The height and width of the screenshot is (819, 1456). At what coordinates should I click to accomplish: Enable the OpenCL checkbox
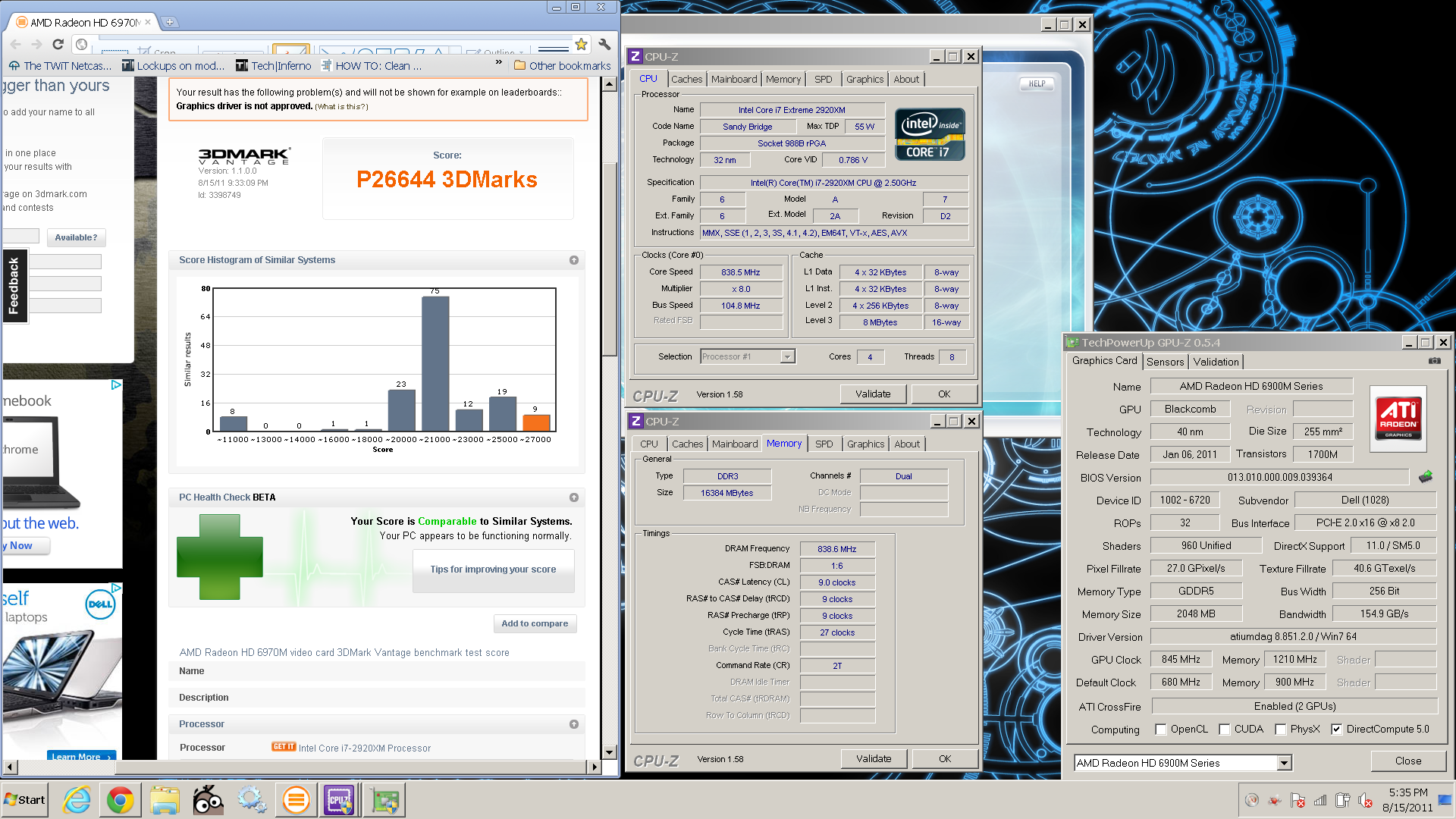(x=1160, y=730)
